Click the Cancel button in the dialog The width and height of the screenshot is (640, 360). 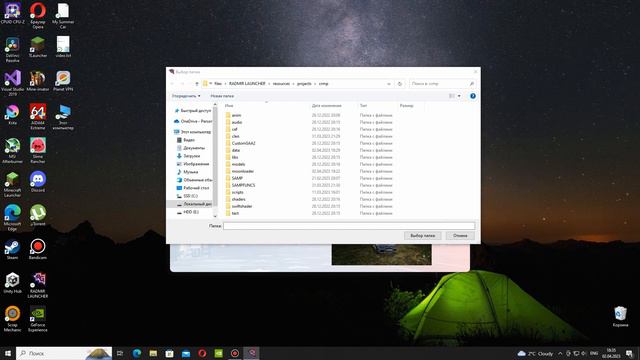[x=460, y=236]
